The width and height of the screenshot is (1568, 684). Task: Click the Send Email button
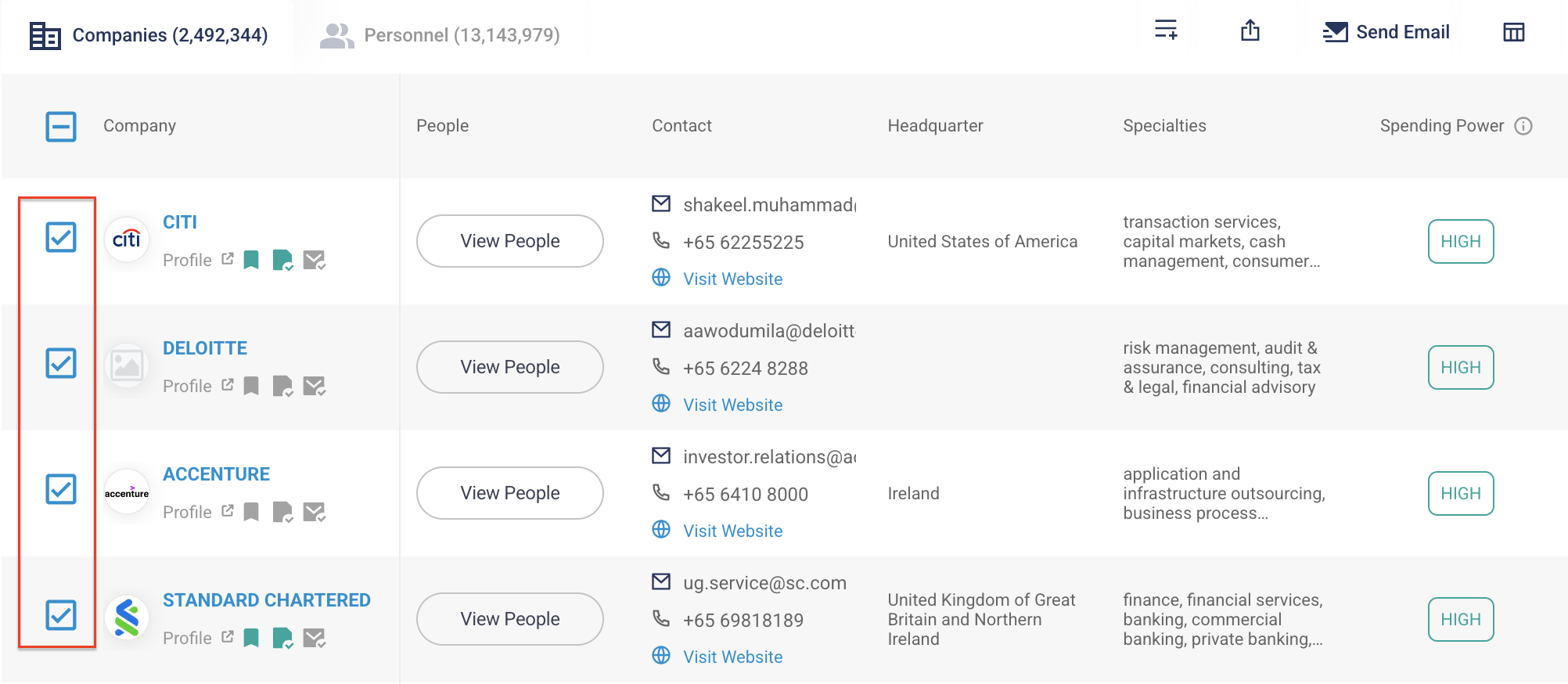coord(1386,32)
